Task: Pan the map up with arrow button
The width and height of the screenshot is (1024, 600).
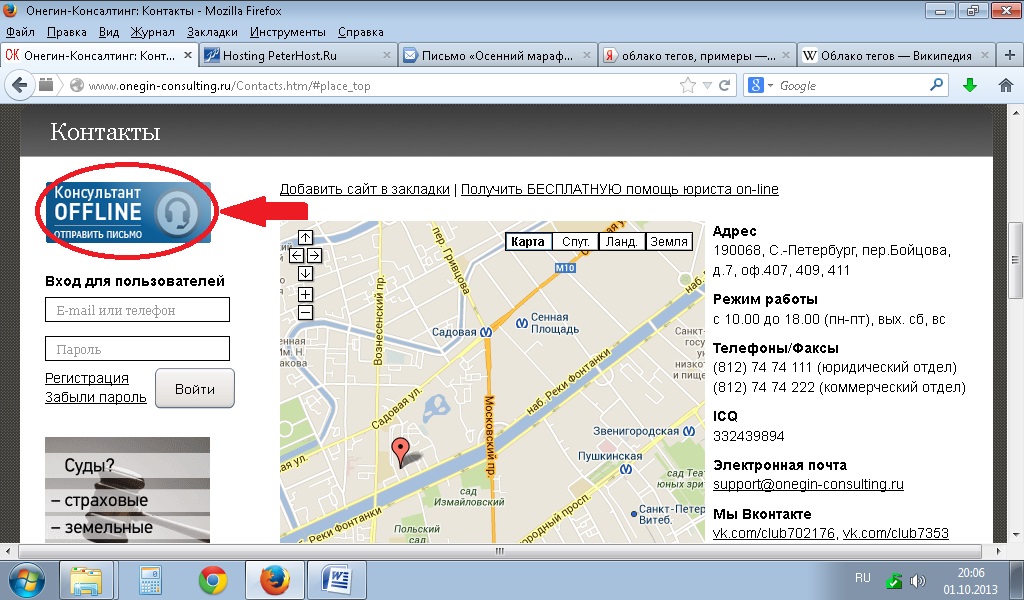Action: (306, 238)
